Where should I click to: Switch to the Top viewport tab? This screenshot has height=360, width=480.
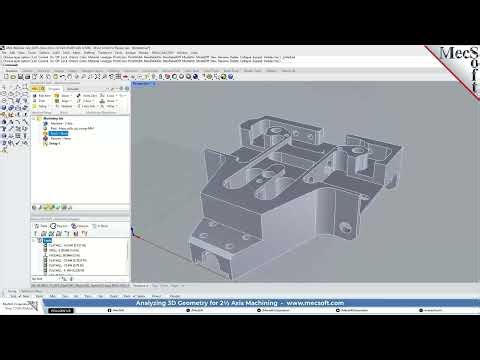click(x=155, y=286)
